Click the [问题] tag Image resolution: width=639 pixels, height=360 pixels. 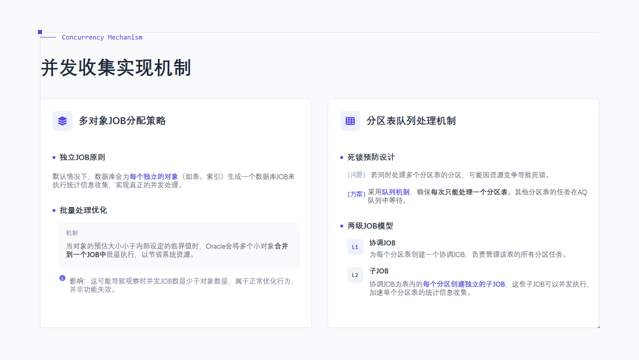357,175
